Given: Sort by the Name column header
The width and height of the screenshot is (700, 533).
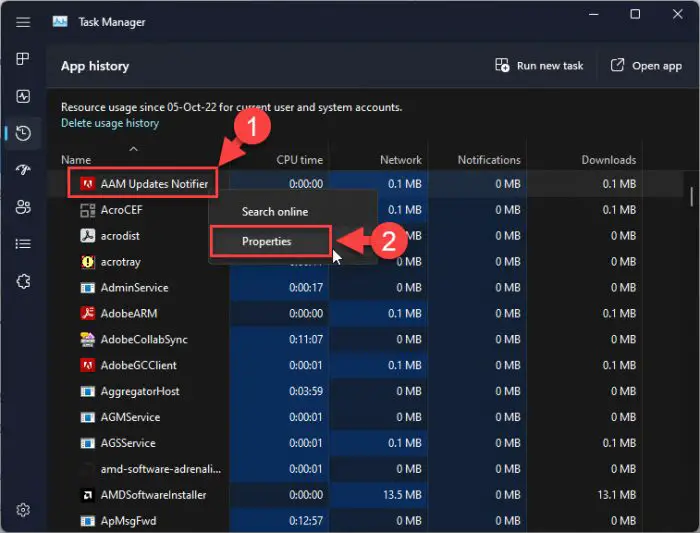Looking at the screenshot, I should (x=76, y=160).
